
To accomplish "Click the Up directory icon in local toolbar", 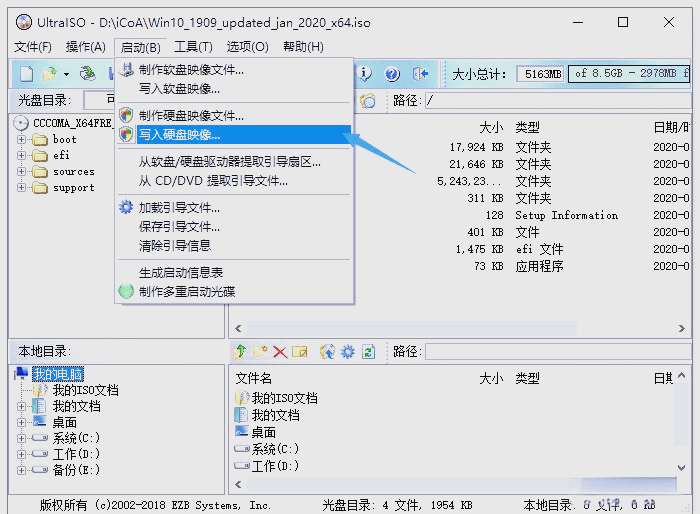I will [240, 352].
